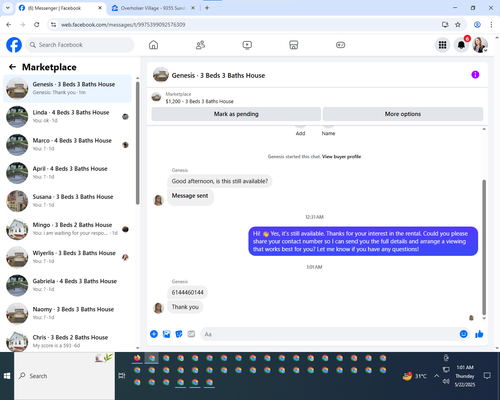The width and height of the screenshot is (500, 400).
Task: Reload the page
Action: pyautogui.click(x=37, y=24)
